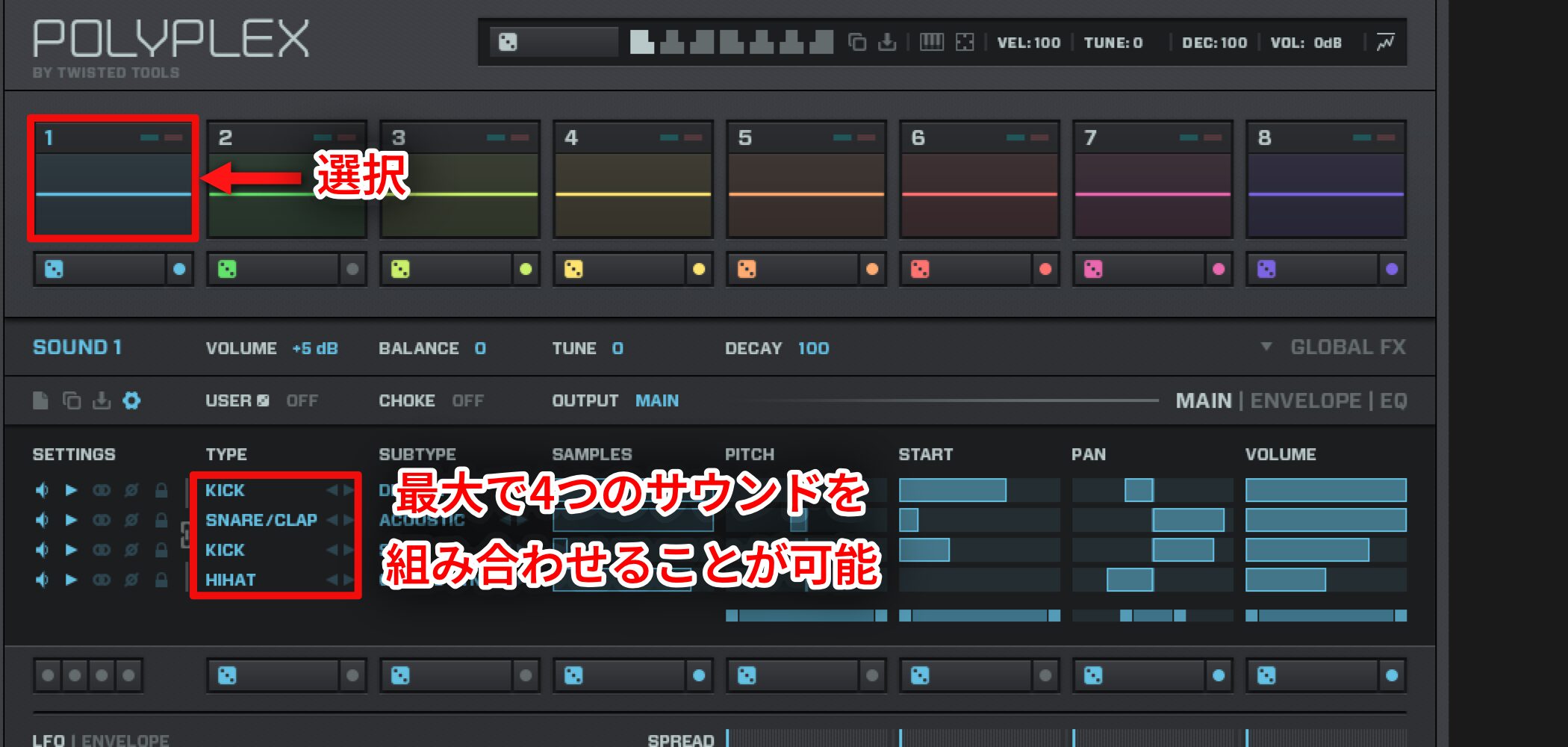
Task: Open the OUTPUT MAIN dropdown
Action: 657,401
